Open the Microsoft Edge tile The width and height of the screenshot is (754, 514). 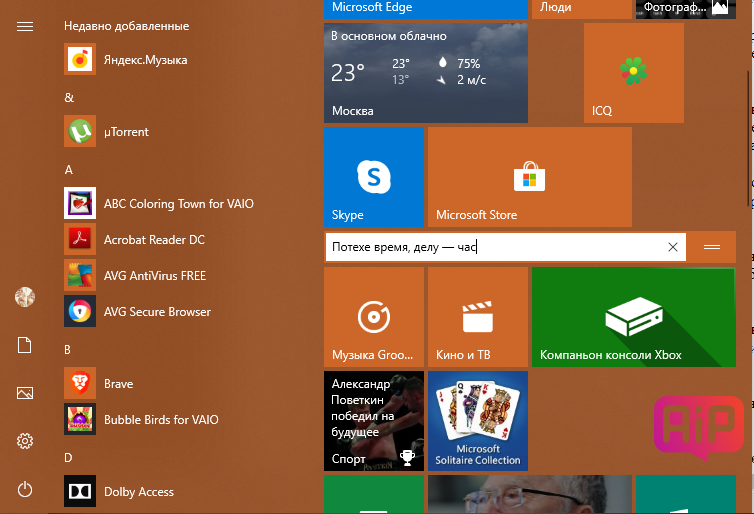[x=426, y=9]
